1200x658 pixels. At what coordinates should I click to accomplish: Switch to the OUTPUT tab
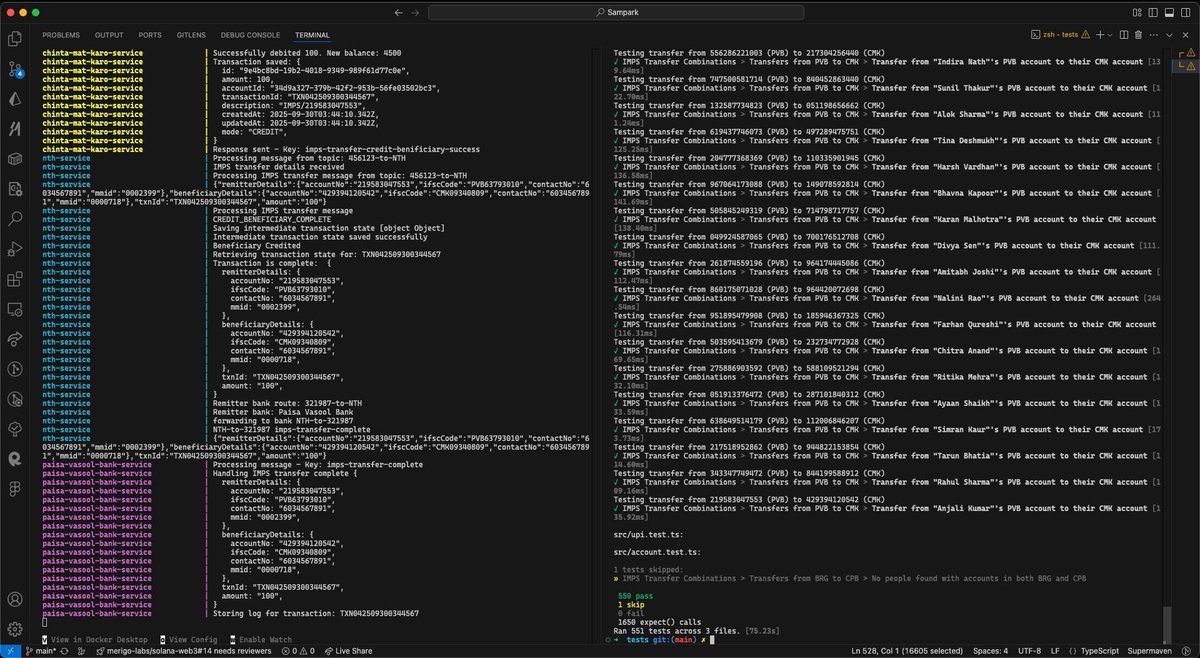(x=109, y=34)
